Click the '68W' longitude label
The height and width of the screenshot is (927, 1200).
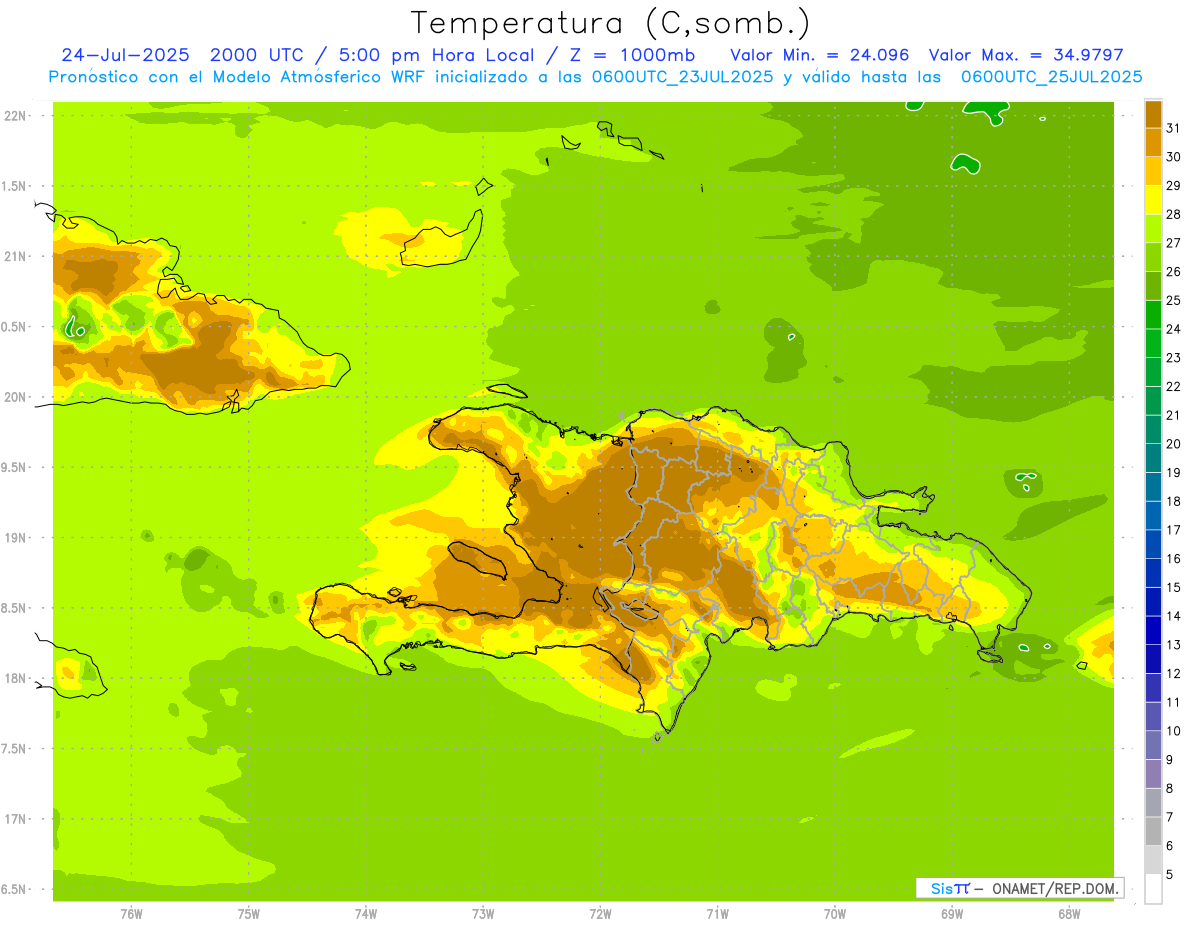[1069, 914]
